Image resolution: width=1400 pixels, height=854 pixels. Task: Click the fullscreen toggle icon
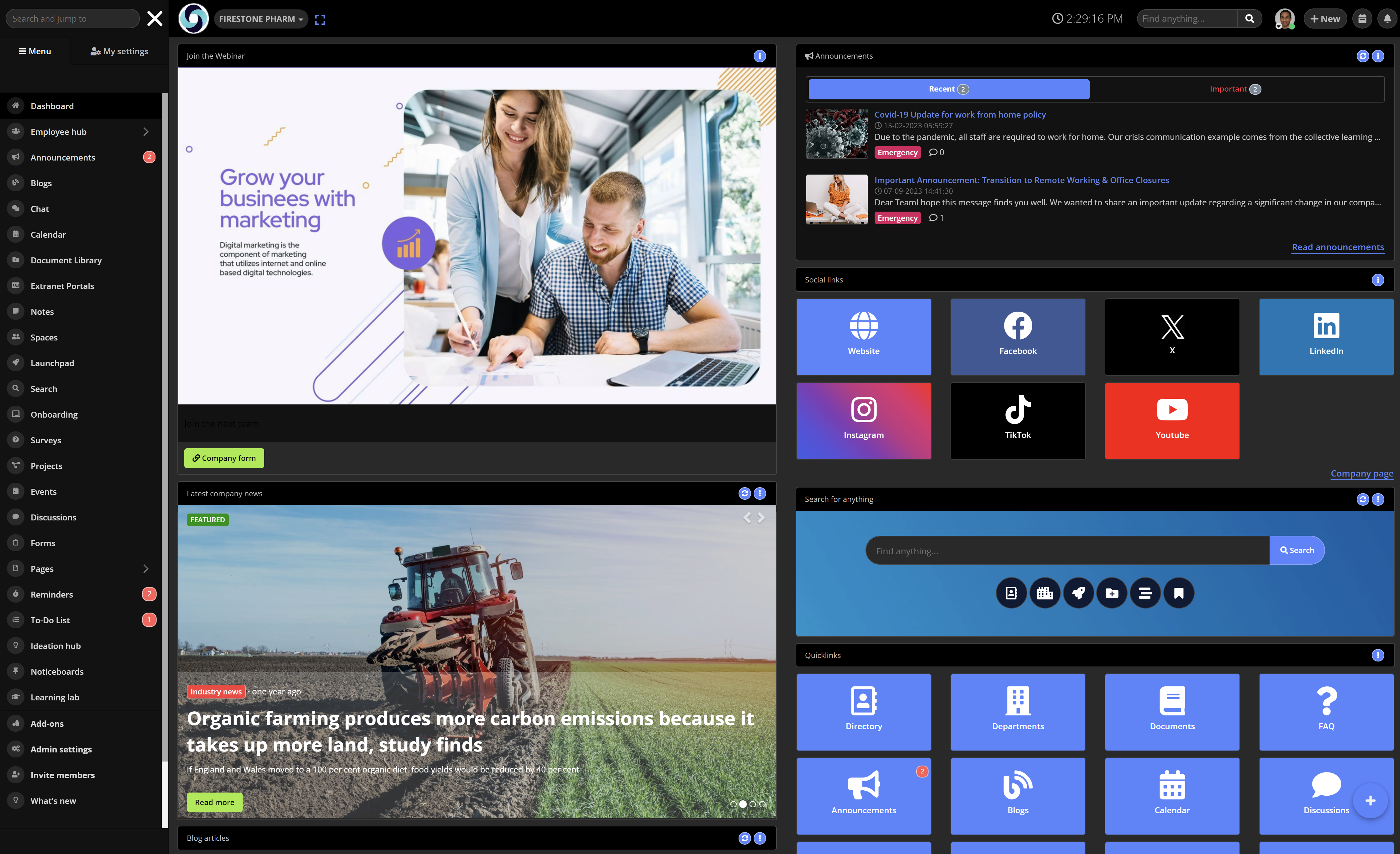(x=320, y=19)
